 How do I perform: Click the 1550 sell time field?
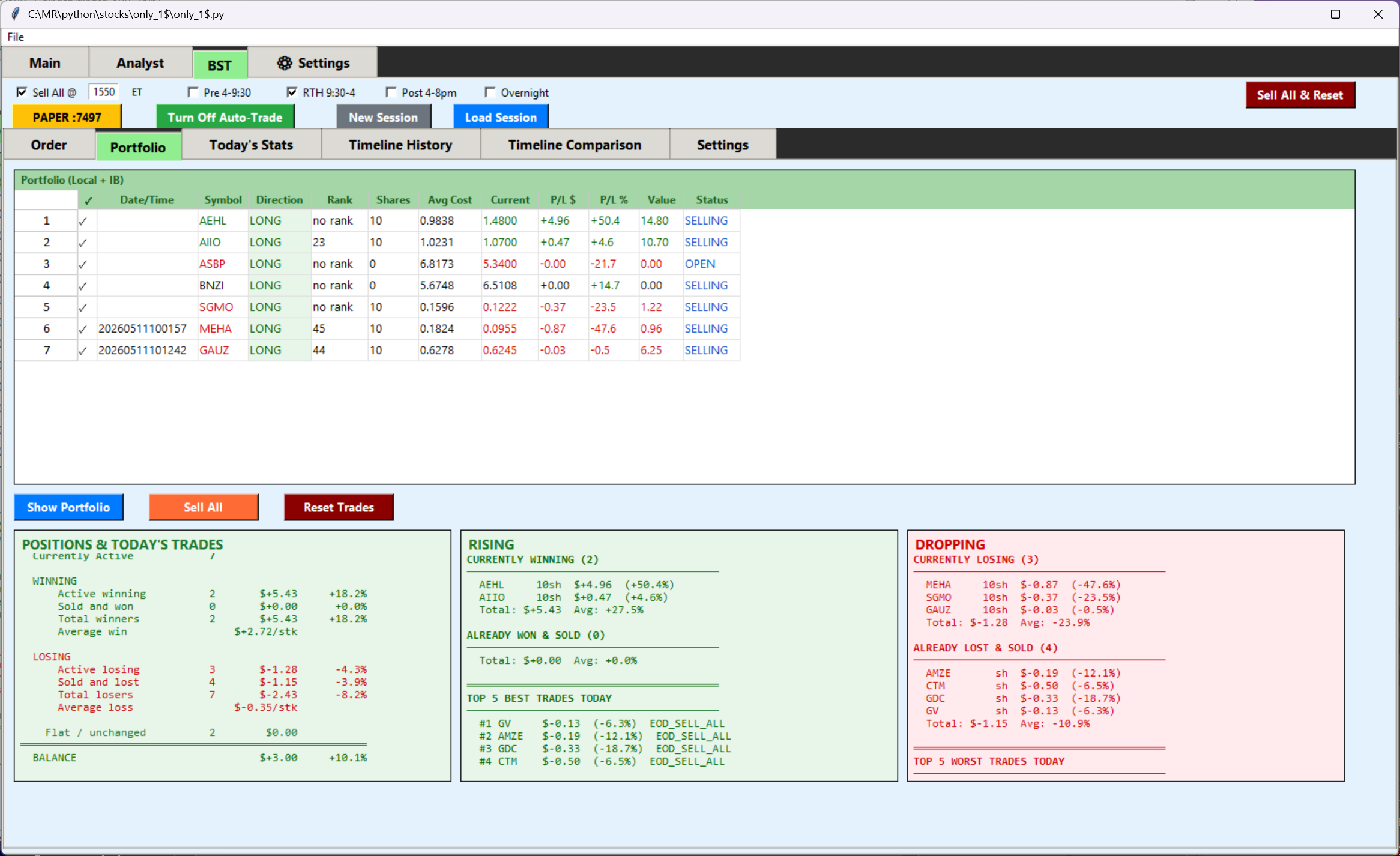pos(104,92)
